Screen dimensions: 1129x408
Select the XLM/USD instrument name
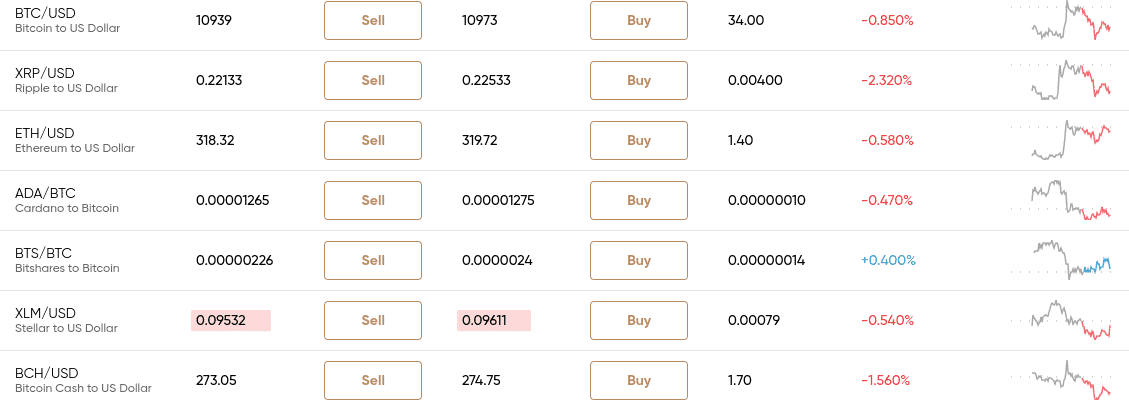click(45, 313)
